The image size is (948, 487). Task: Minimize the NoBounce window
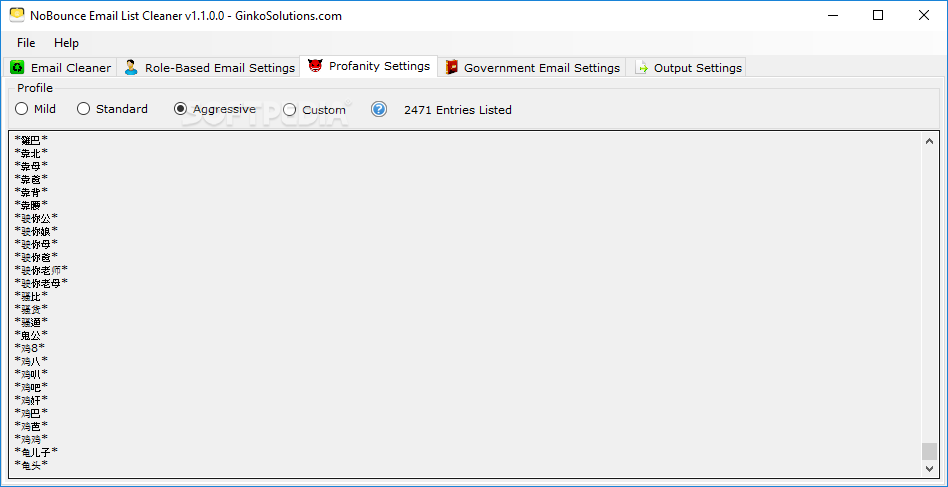(x=833, y=16)
